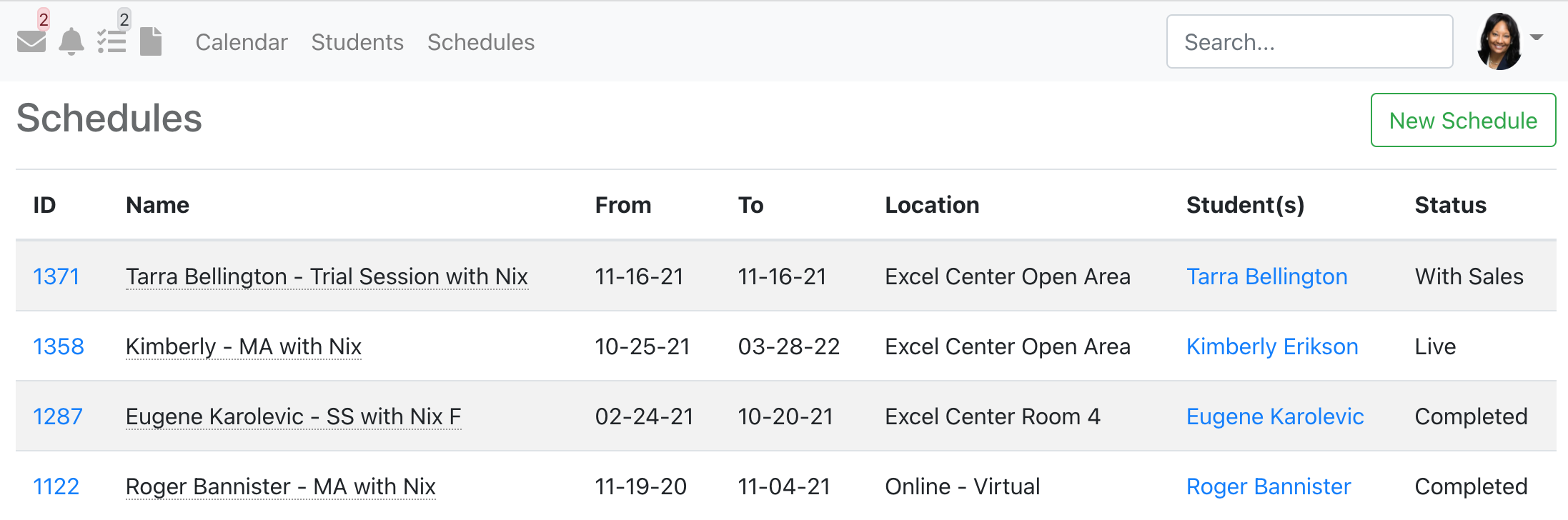Open the Schedules menu item
The image size is (1568, 520).
click(481, 41)
